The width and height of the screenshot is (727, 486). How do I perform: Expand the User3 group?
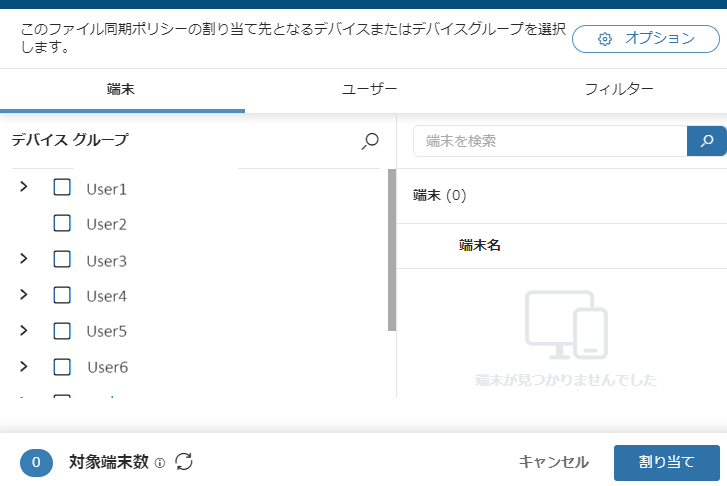click(x=24, y=259)
